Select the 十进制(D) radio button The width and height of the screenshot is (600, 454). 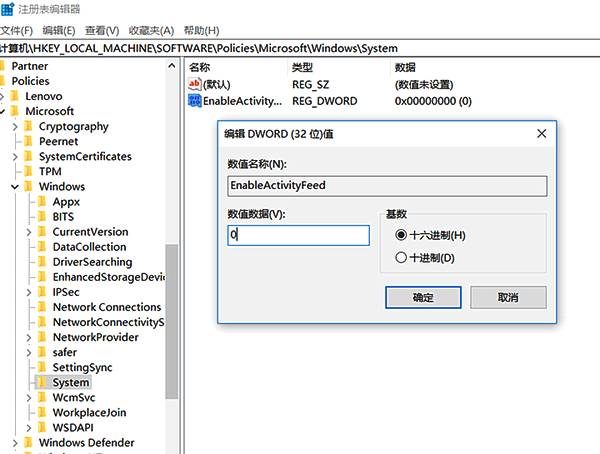point(401,257)
